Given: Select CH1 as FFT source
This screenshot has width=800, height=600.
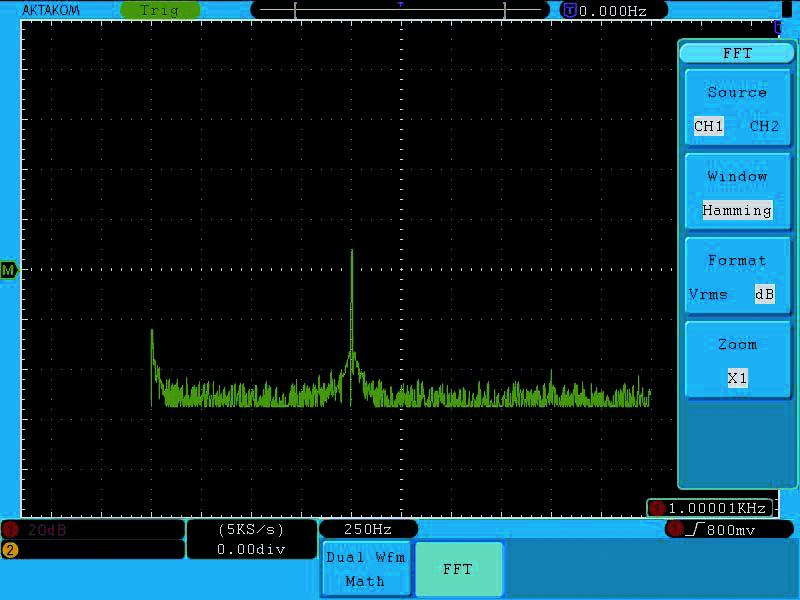Looking at the screenshot, I should [x=708, y=126].
